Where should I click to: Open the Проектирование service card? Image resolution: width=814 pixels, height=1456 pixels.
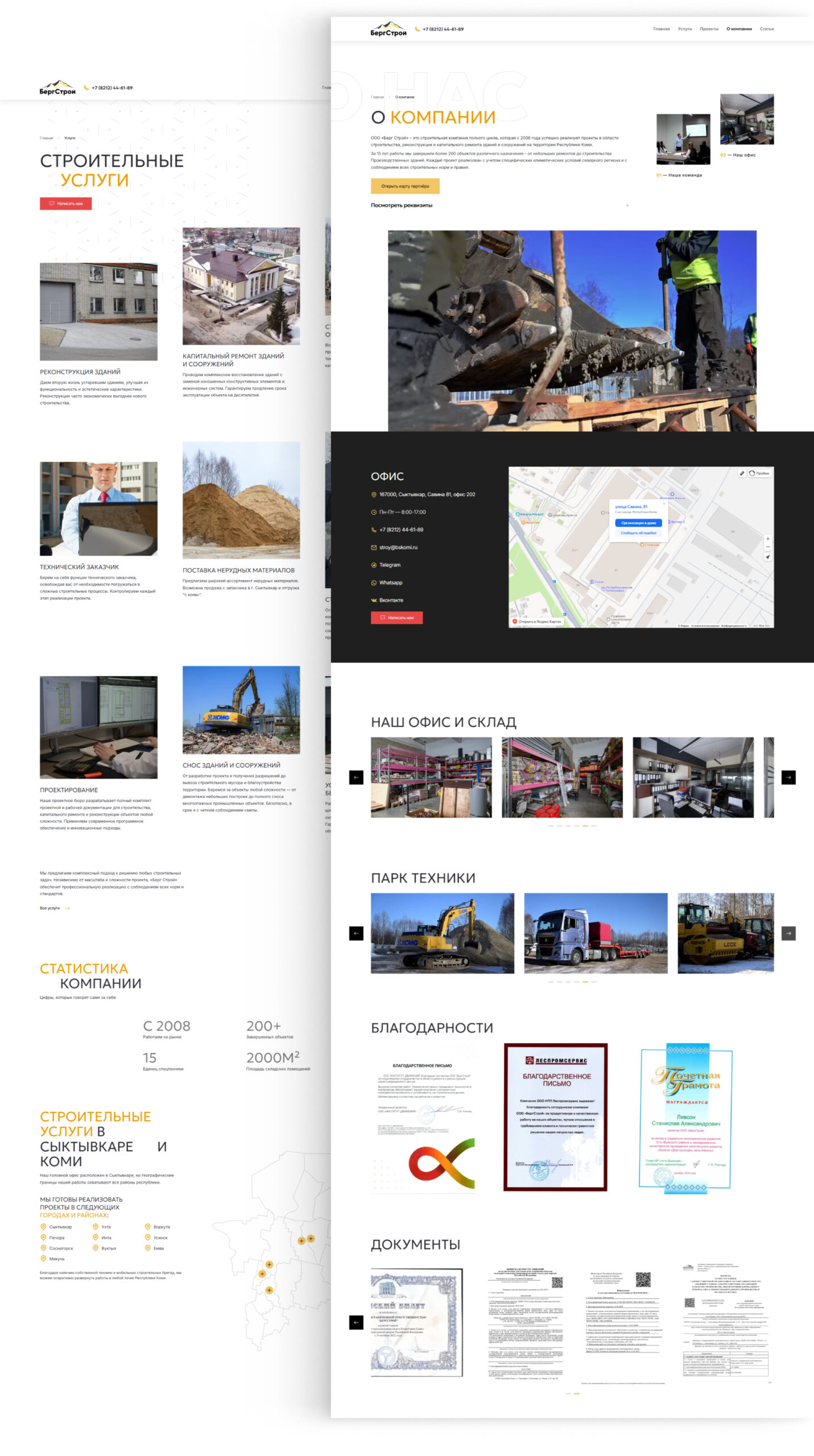click(x=98, y=754)
